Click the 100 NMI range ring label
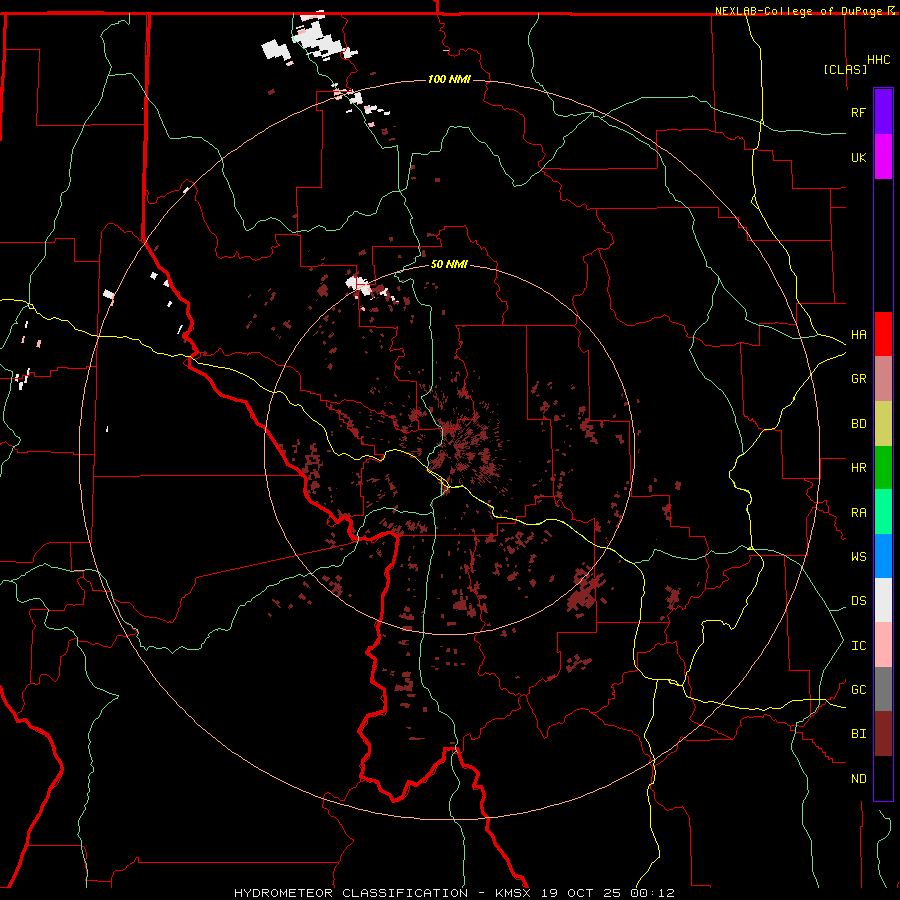 [449, 79]
